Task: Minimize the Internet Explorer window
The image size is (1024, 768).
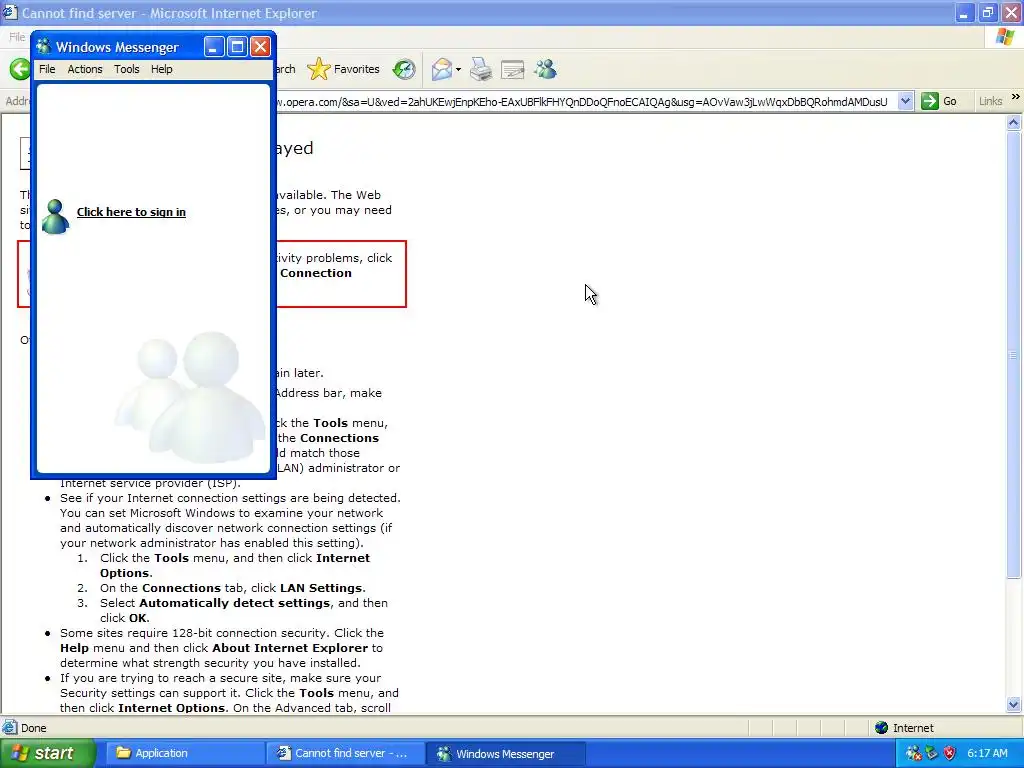Action: [x=964, y=12]
